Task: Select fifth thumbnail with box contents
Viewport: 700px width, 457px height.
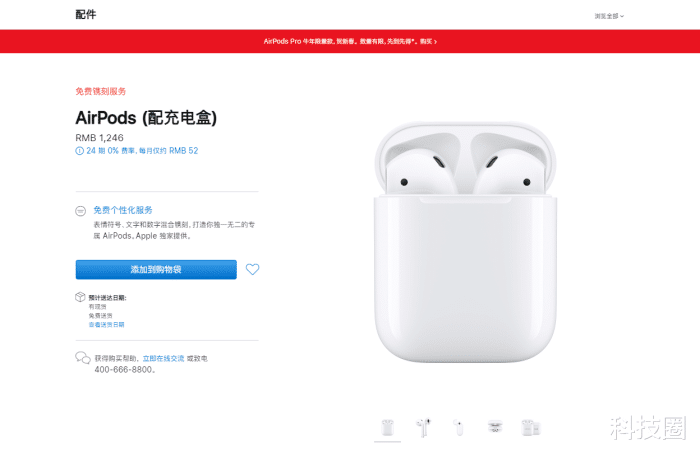Action: (x=531, y=428)
